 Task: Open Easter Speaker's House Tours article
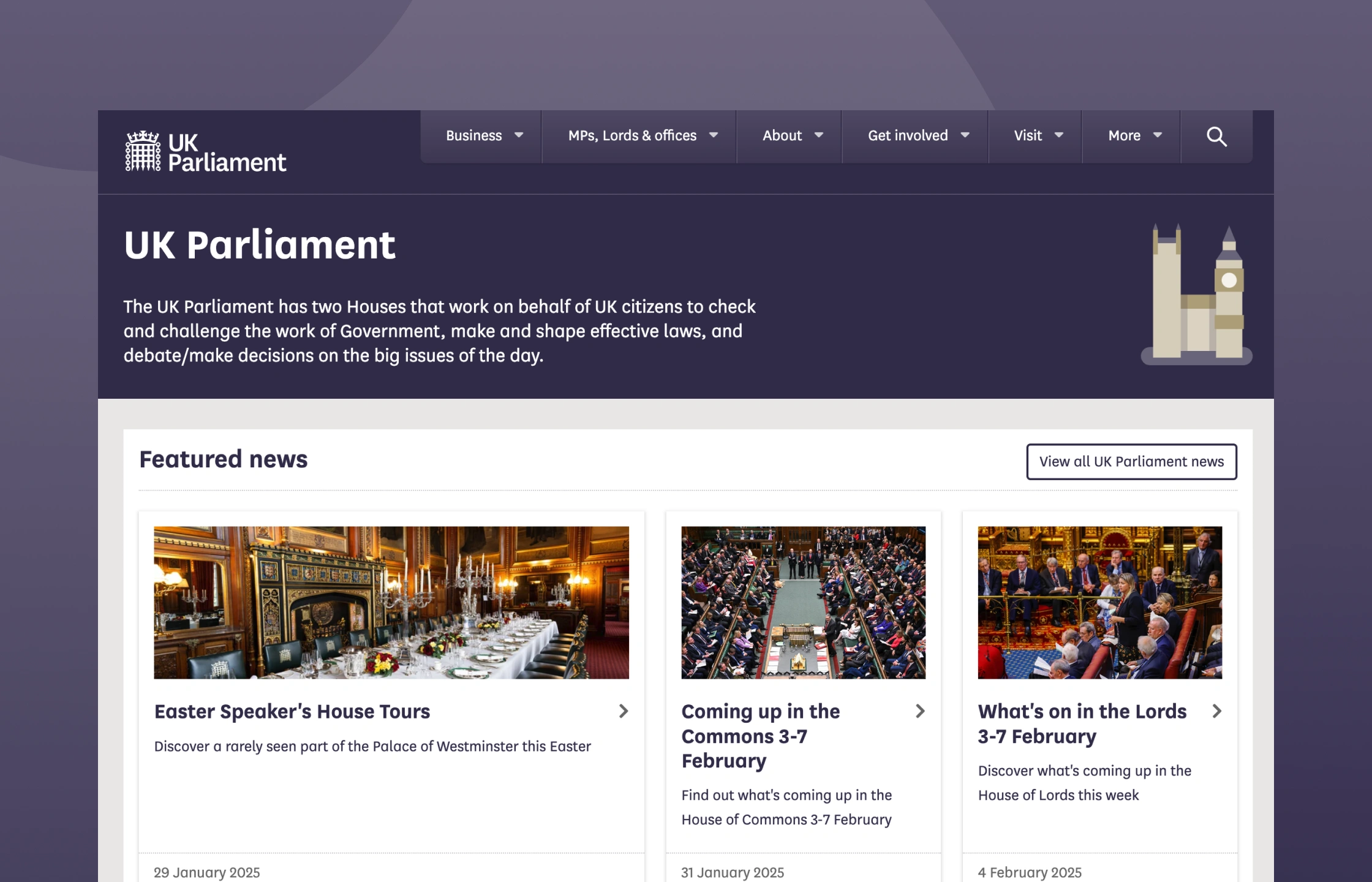[x=292, y=712]
